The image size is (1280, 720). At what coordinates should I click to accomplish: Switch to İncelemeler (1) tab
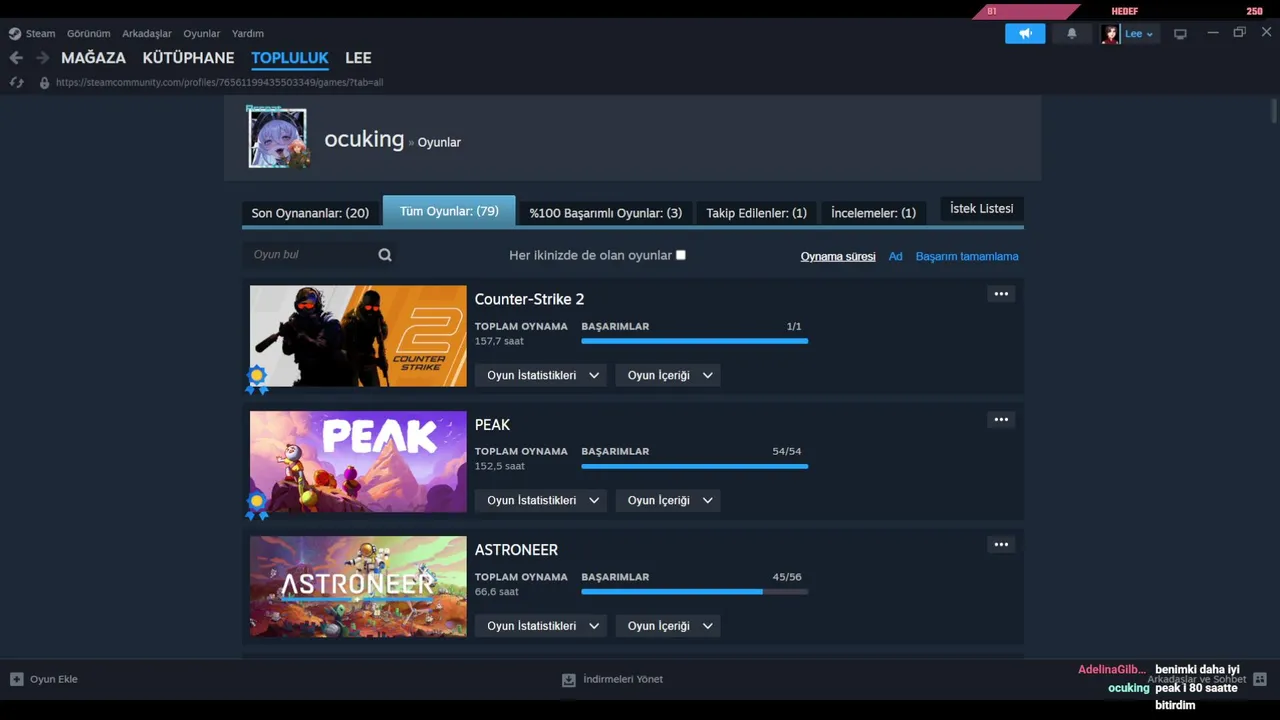click(x=873, y=213)
